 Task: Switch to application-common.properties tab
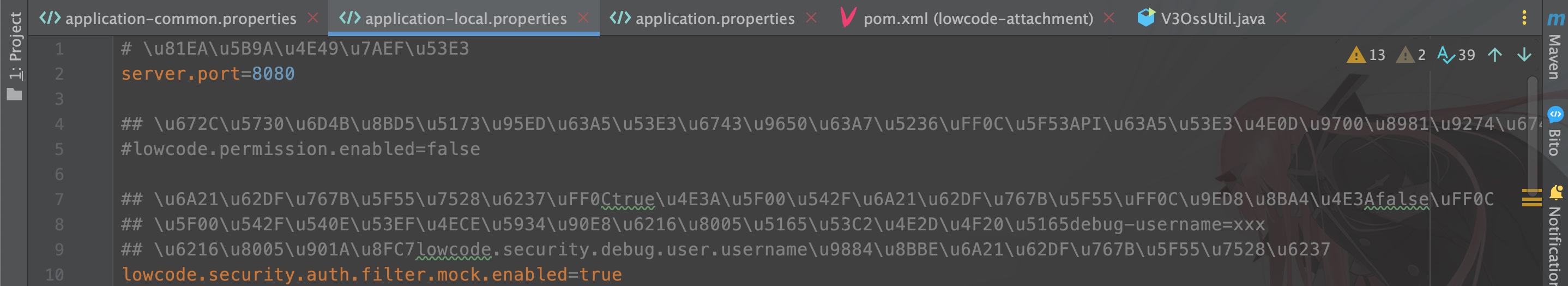(180, 19)
